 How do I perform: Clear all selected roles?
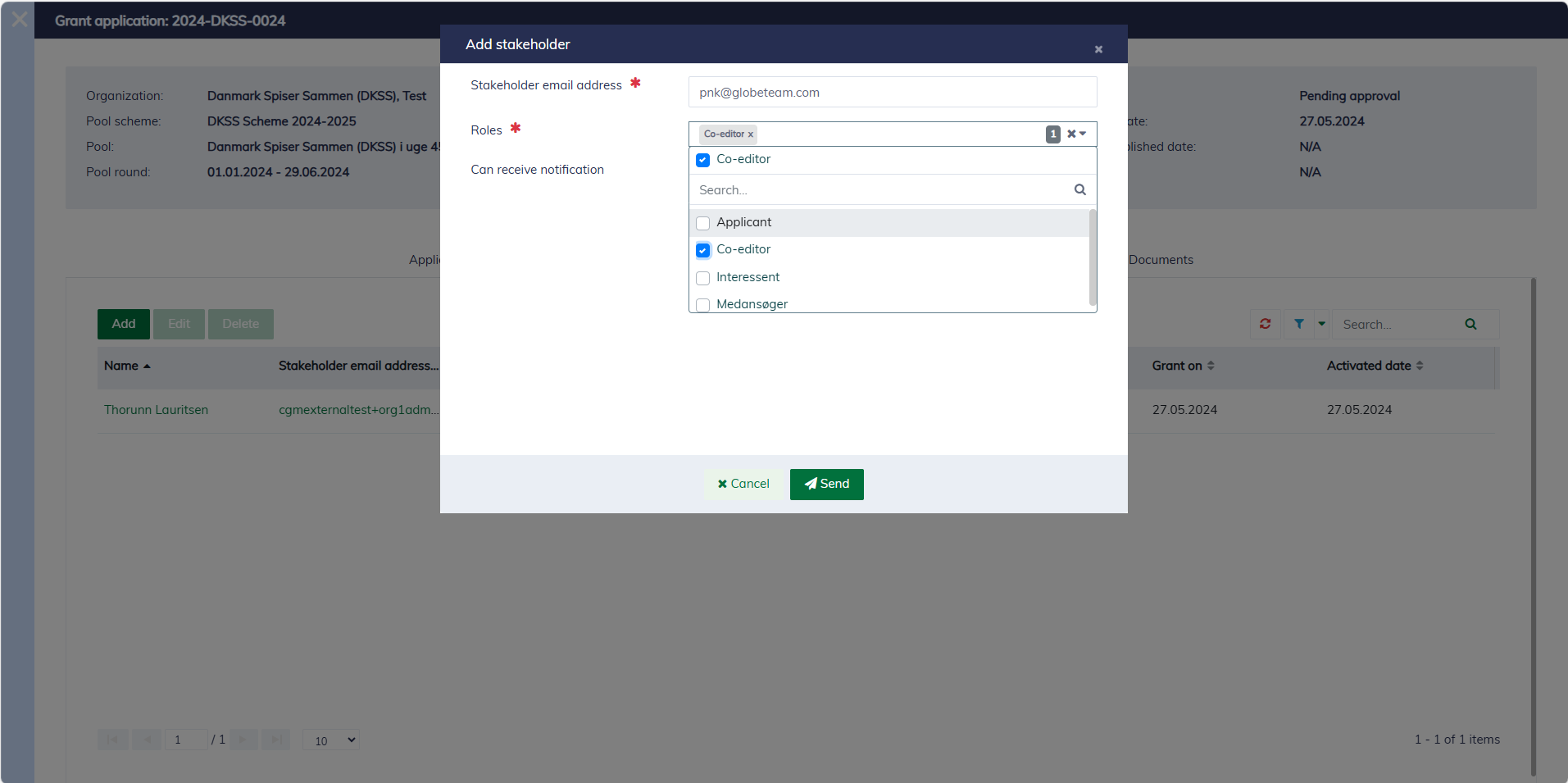click(x=1071, y=134)
